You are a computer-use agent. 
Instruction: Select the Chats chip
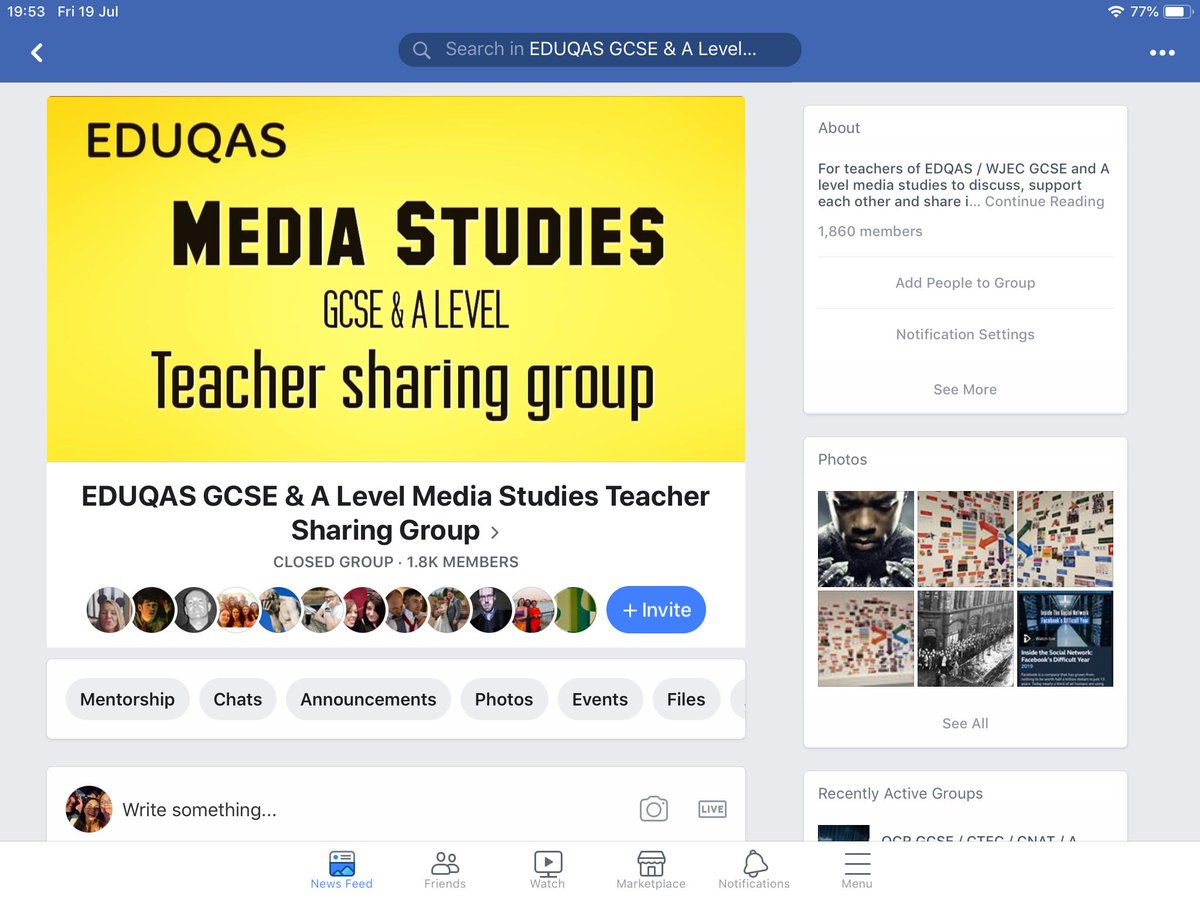pyautogui.click(x=238, y=699)
